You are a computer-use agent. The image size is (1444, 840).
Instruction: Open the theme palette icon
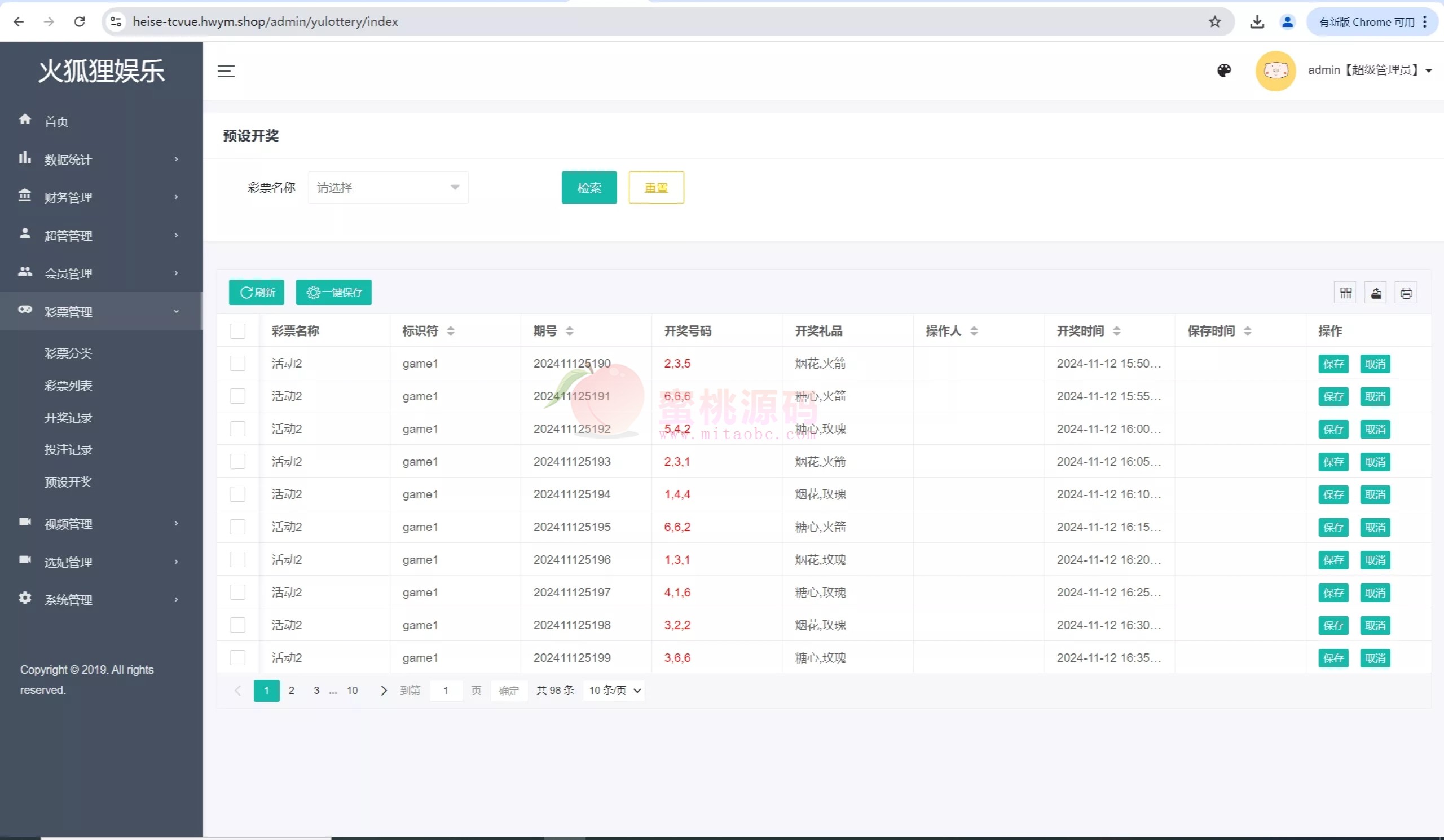coord(1223,70)
